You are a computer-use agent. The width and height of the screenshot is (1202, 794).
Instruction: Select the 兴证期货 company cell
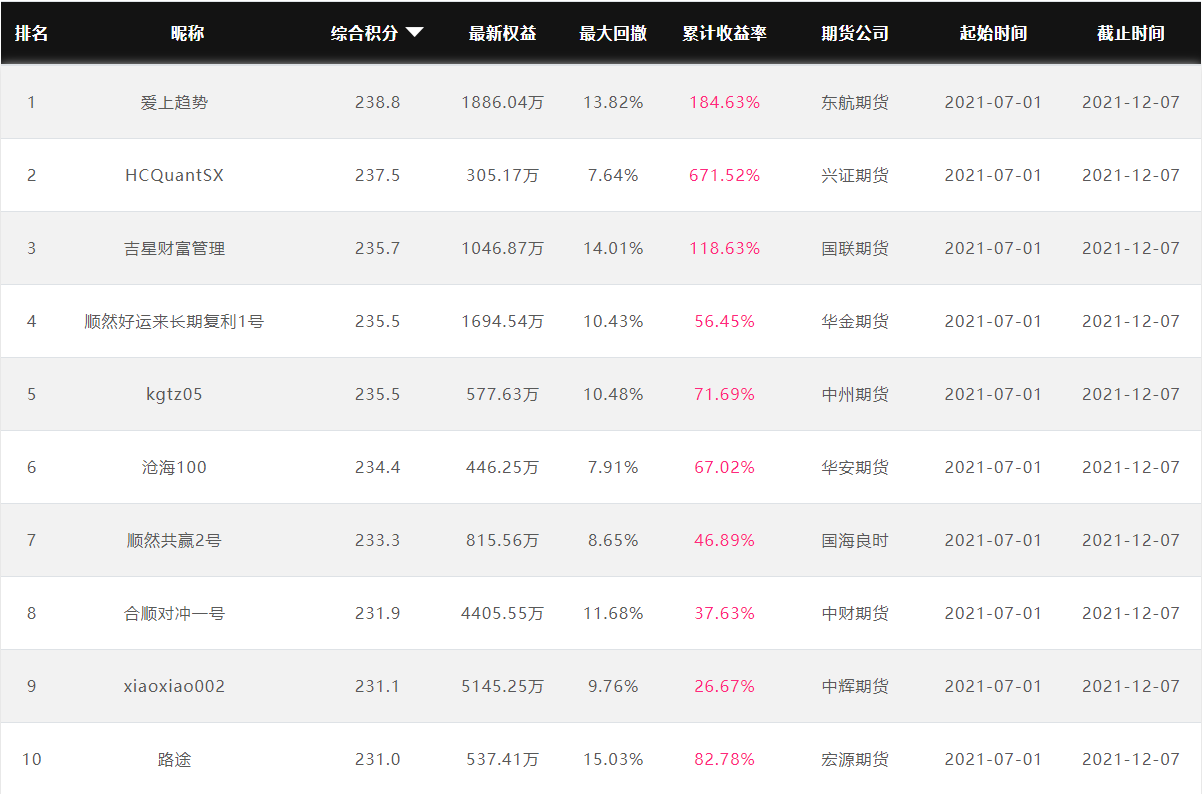[855, 175]
